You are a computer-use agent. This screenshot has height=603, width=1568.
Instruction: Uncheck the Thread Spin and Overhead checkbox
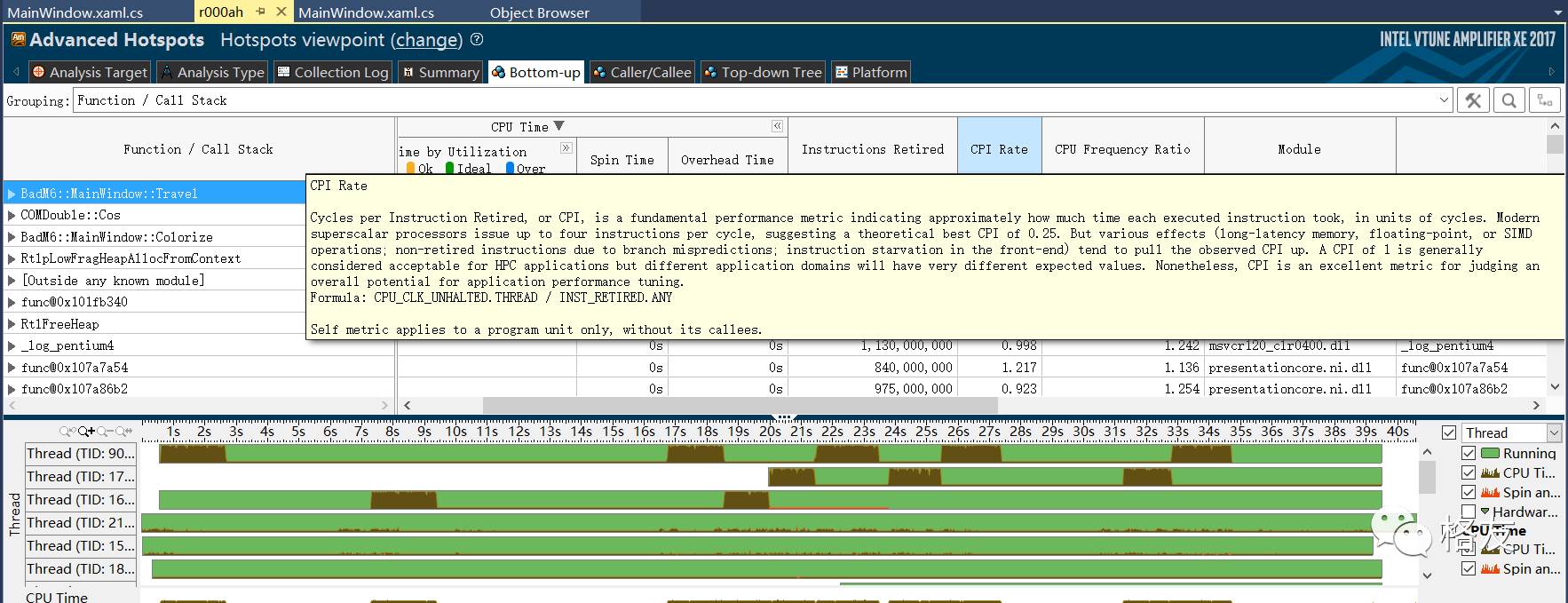(1469, 492)
